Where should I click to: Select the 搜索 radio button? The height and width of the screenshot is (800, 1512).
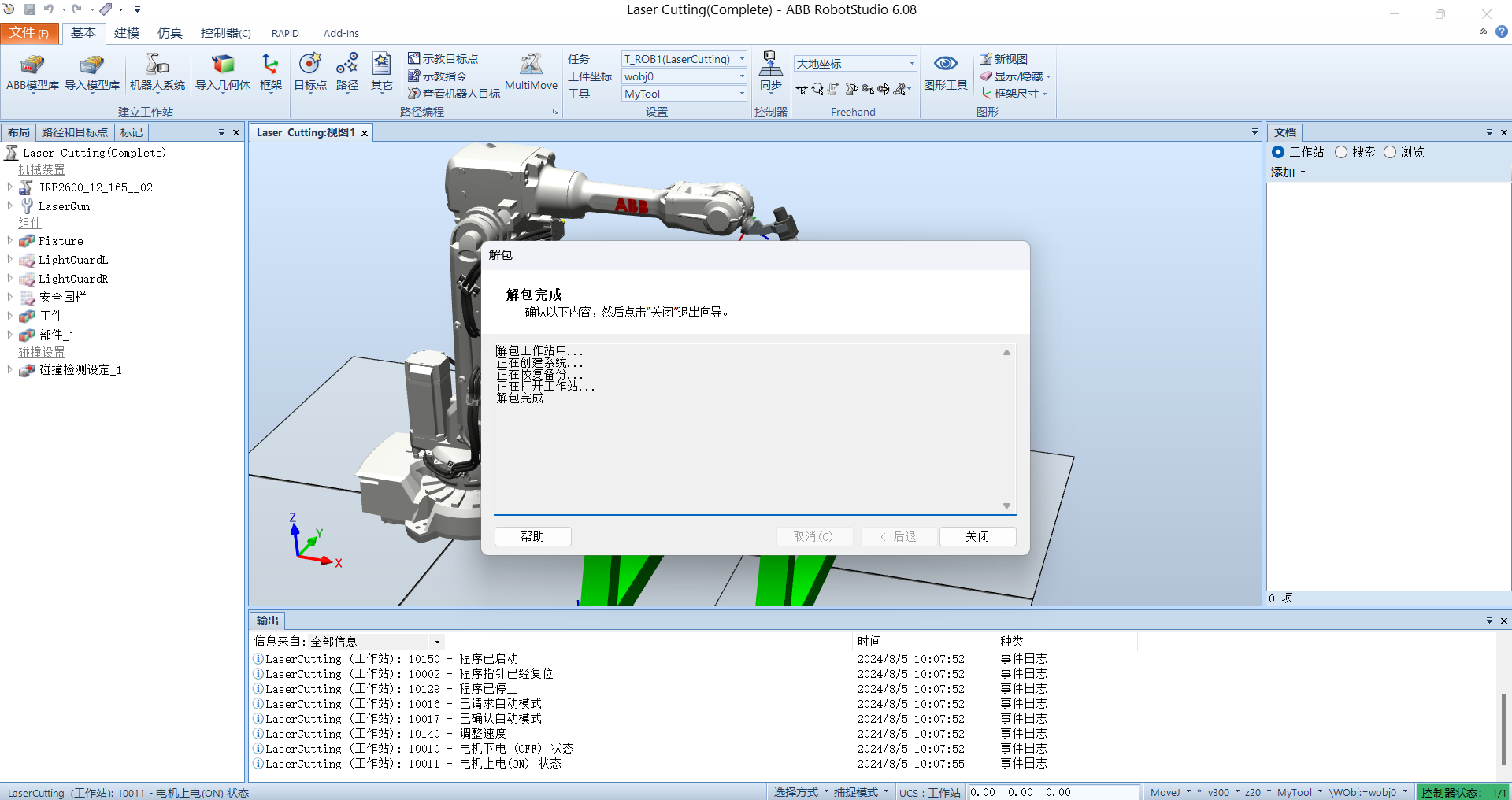tap(1341, 152)
